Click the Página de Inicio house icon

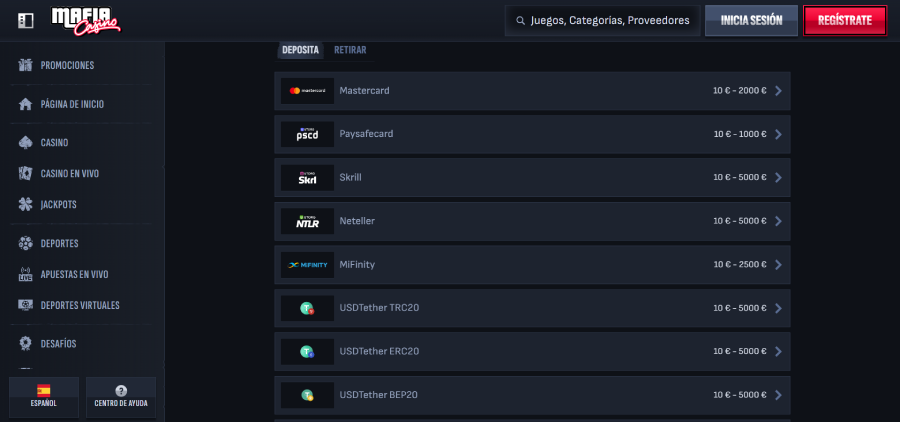pos(25,104)
